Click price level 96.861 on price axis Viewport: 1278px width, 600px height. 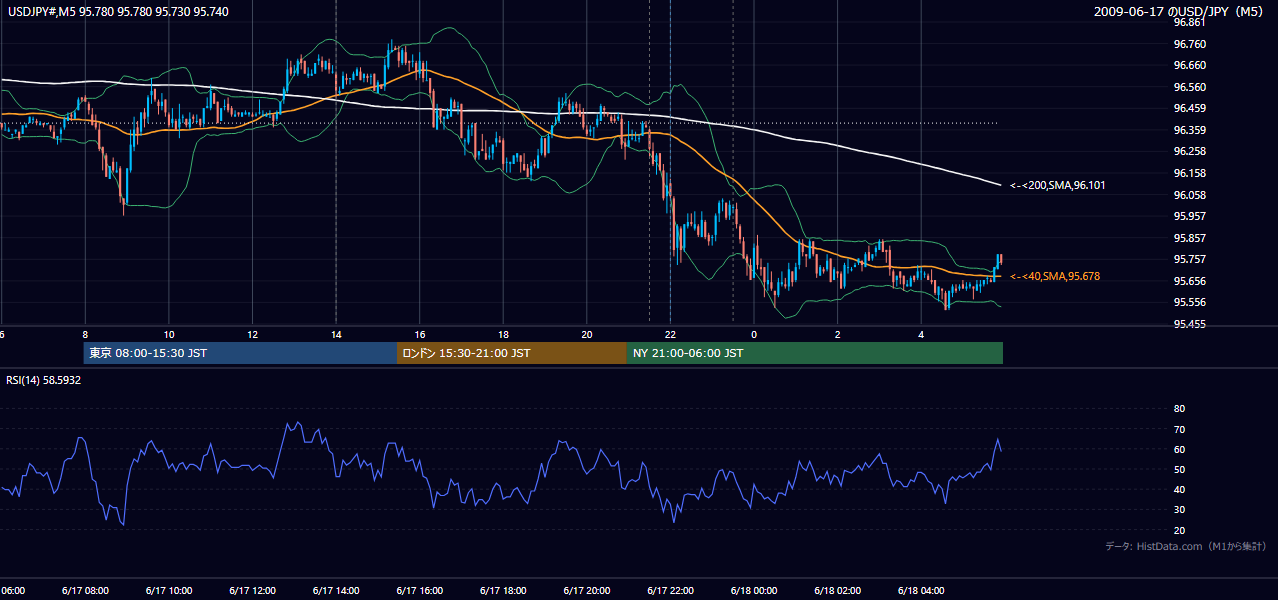pyautogui.click(x=1190, y=22)
